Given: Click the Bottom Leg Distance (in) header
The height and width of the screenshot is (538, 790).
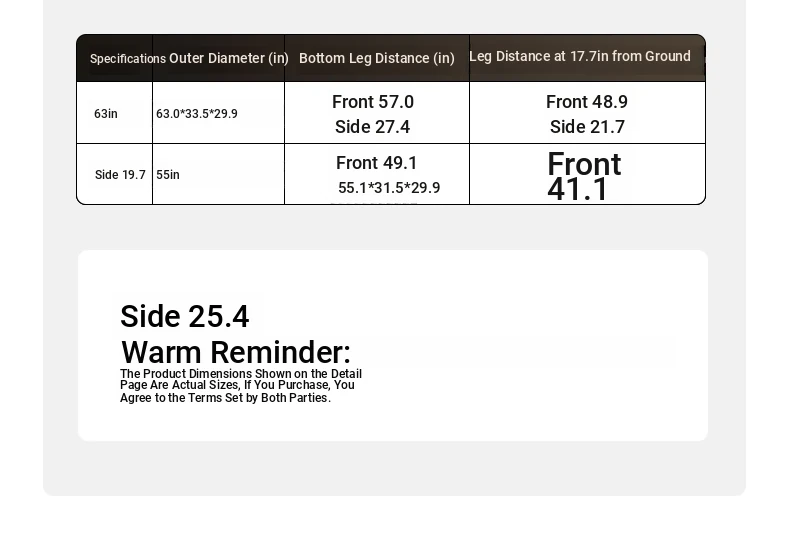Looking at the screenshot, I should [x=377, y=58].
